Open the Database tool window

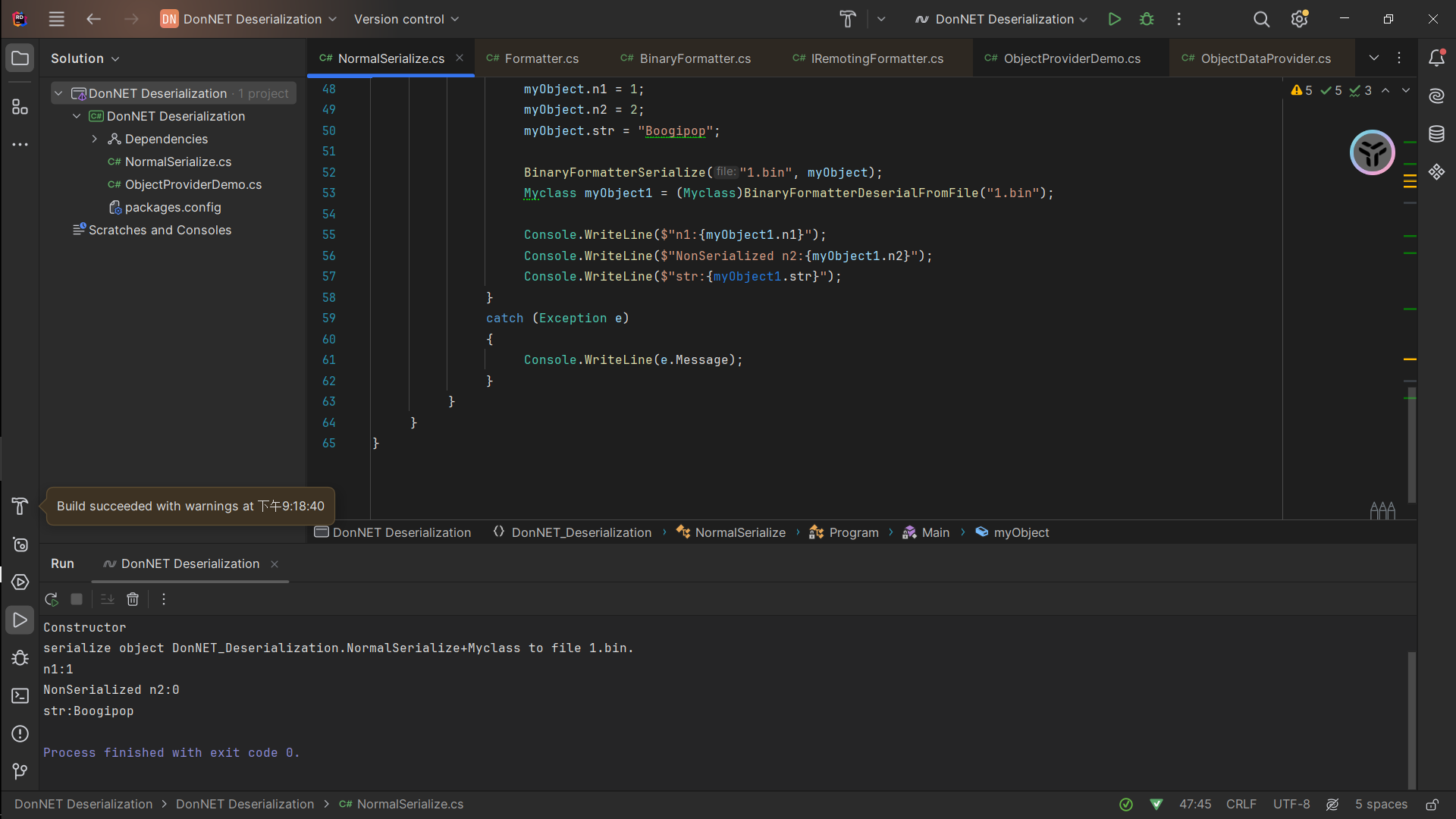(1436, 134)
